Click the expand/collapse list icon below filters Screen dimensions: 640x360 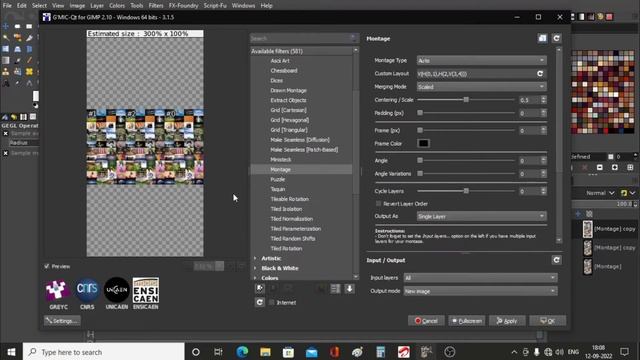(336, 289)
